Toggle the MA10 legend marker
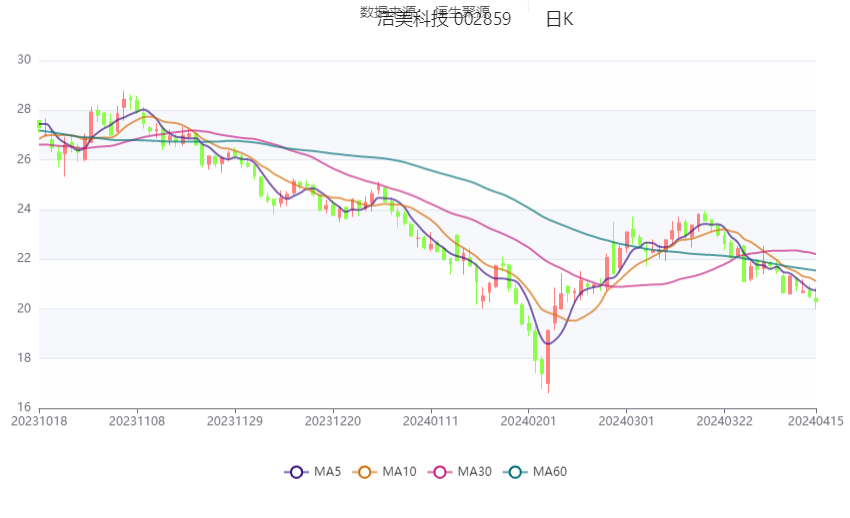The width and height of the screenshot is (850, 518). [367, 472]
